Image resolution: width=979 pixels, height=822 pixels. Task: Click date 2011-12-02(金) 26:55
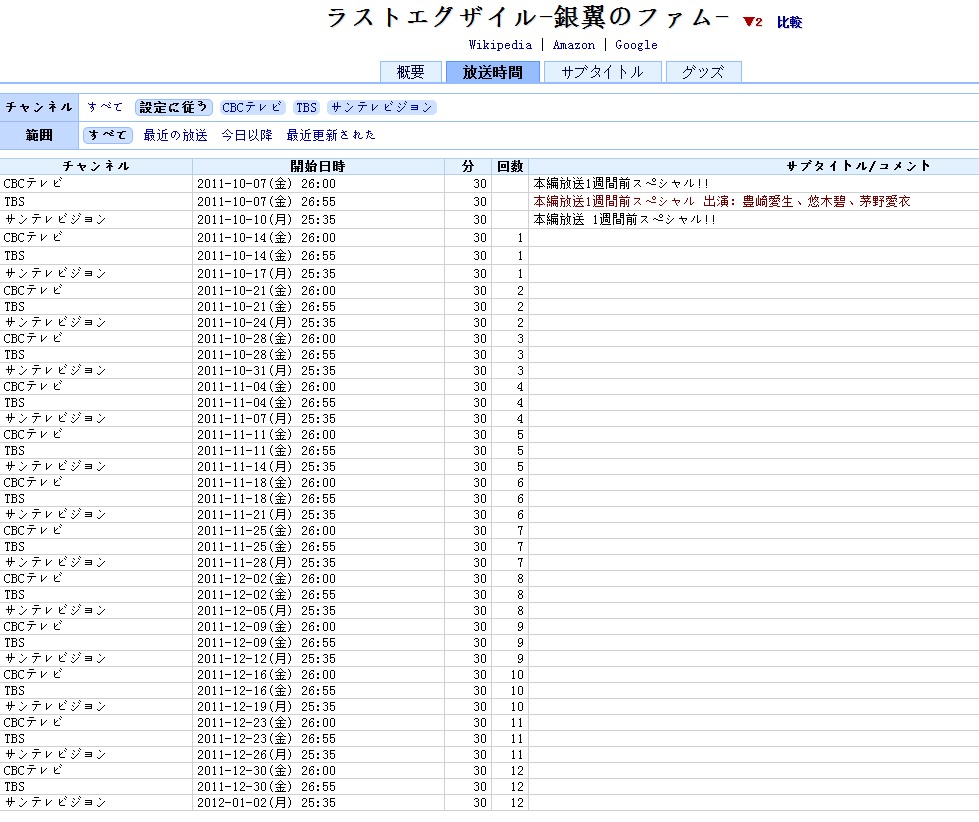(x=267, y=595)
